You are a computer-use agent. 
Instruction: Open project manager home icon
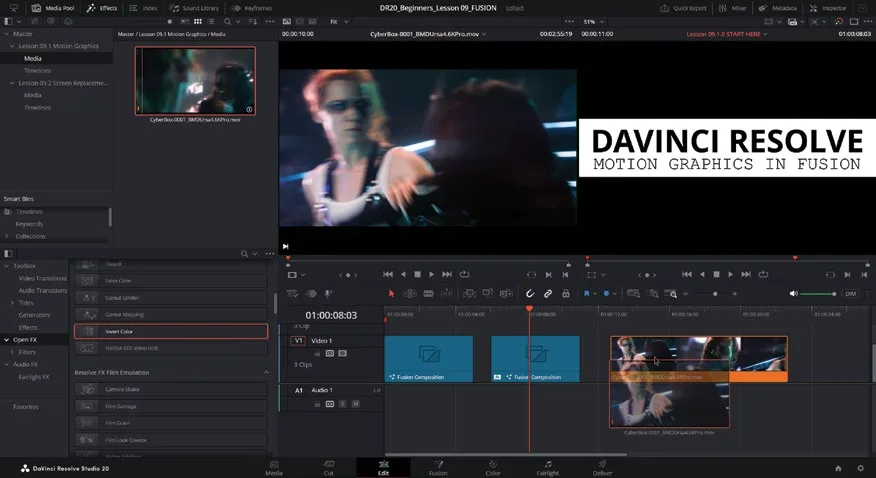[x=838, y=469]
